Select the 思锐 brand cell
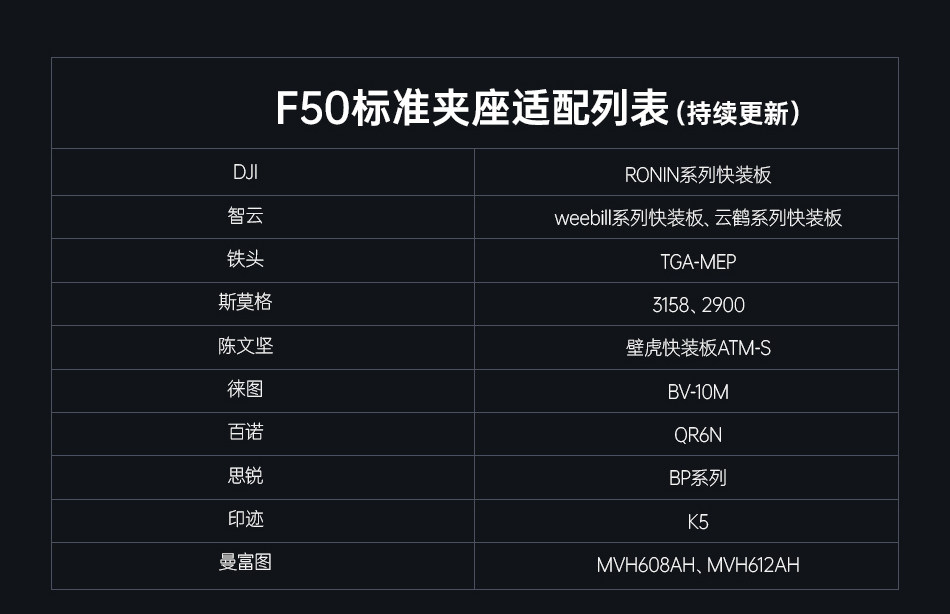The height and width of the screenshot is (614, 950). click(x=245, y=476)
